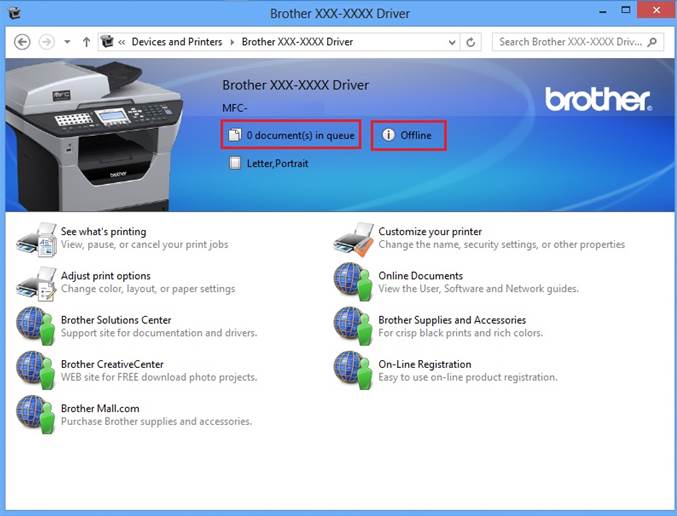Expand the address bar history dropdown

point(452,42)
